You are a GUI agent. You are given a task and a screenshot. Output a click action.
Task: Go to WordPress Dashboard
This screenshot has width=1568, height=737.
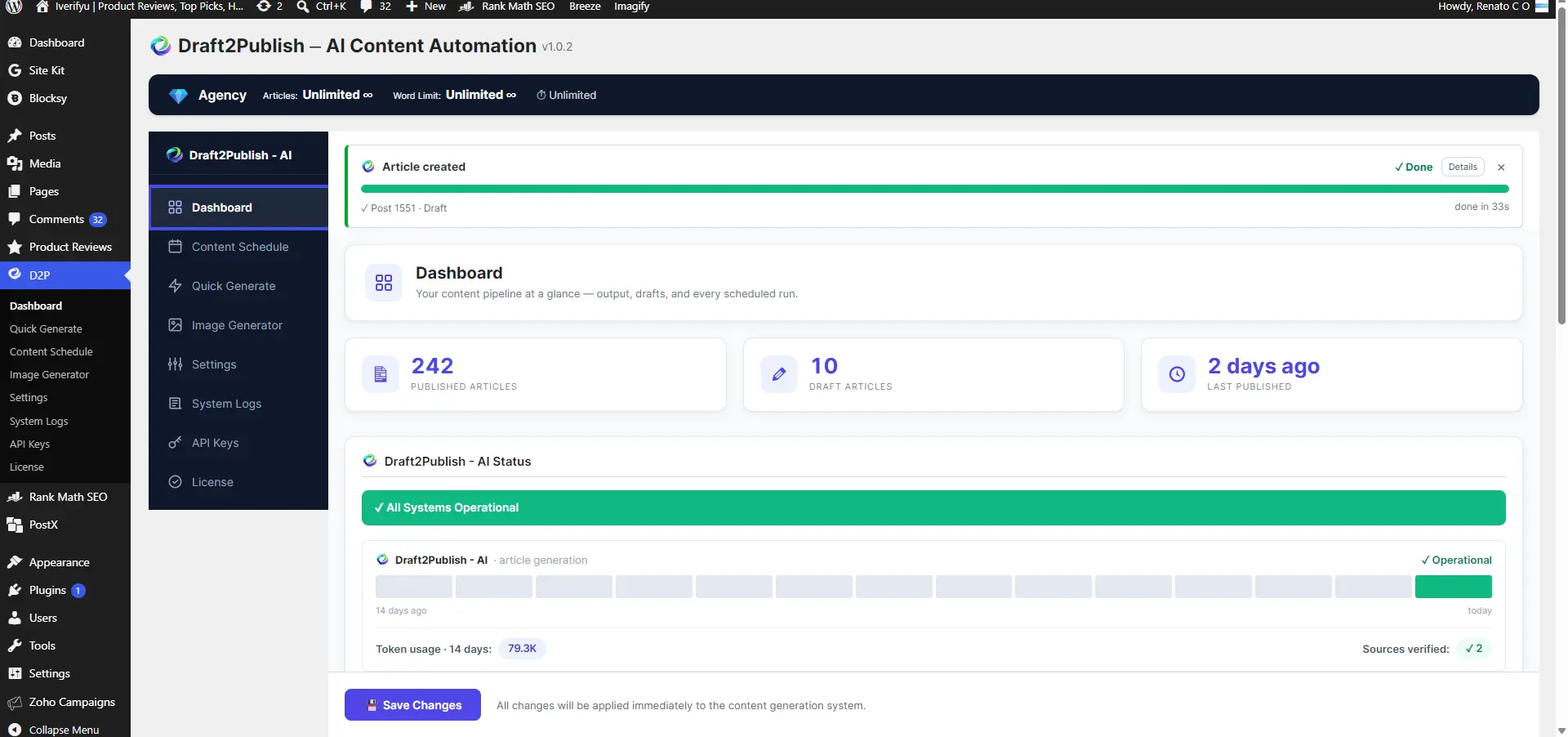pyautogui.click(x=65, y=42)
